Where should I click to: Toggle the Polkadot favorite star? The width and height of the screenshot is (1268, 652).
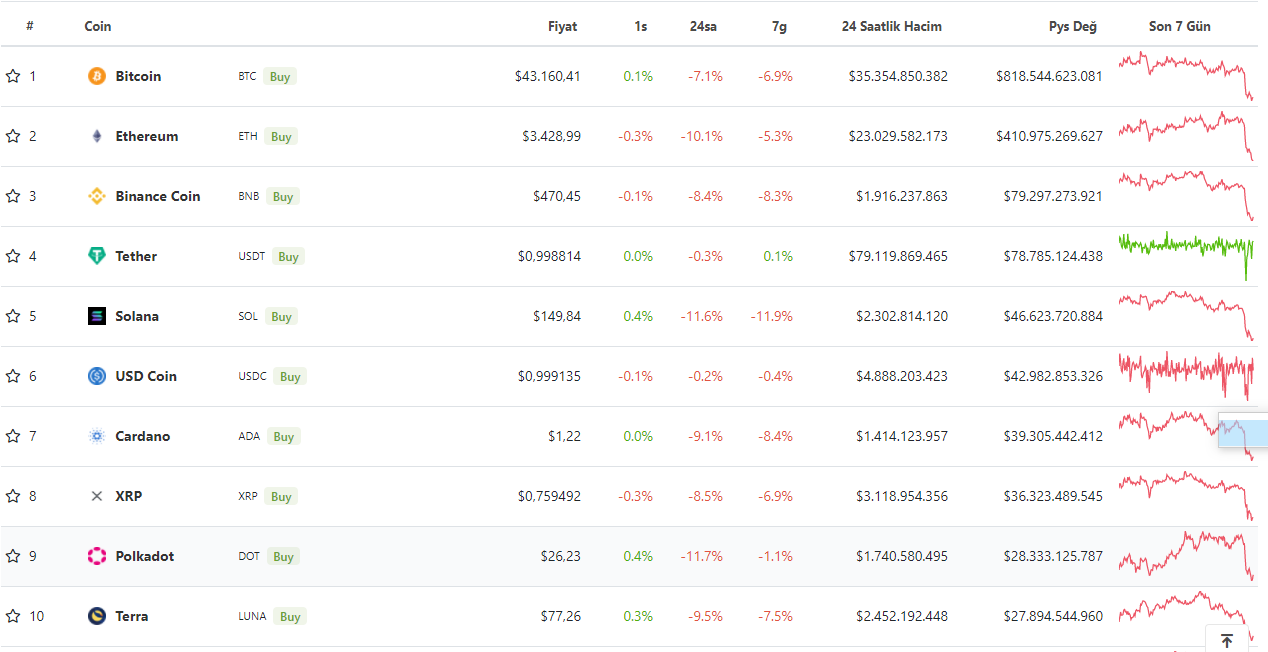tap(13, 556)
